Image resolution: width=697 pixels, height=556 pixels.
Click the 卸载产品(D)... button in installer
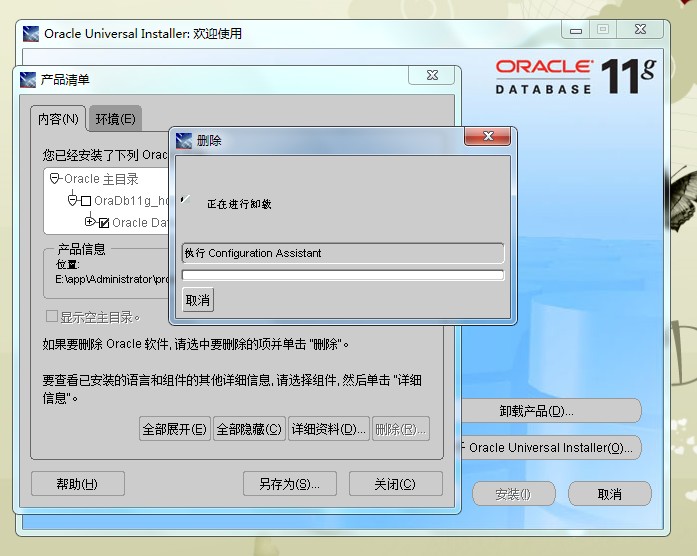[x=551, y=411]
